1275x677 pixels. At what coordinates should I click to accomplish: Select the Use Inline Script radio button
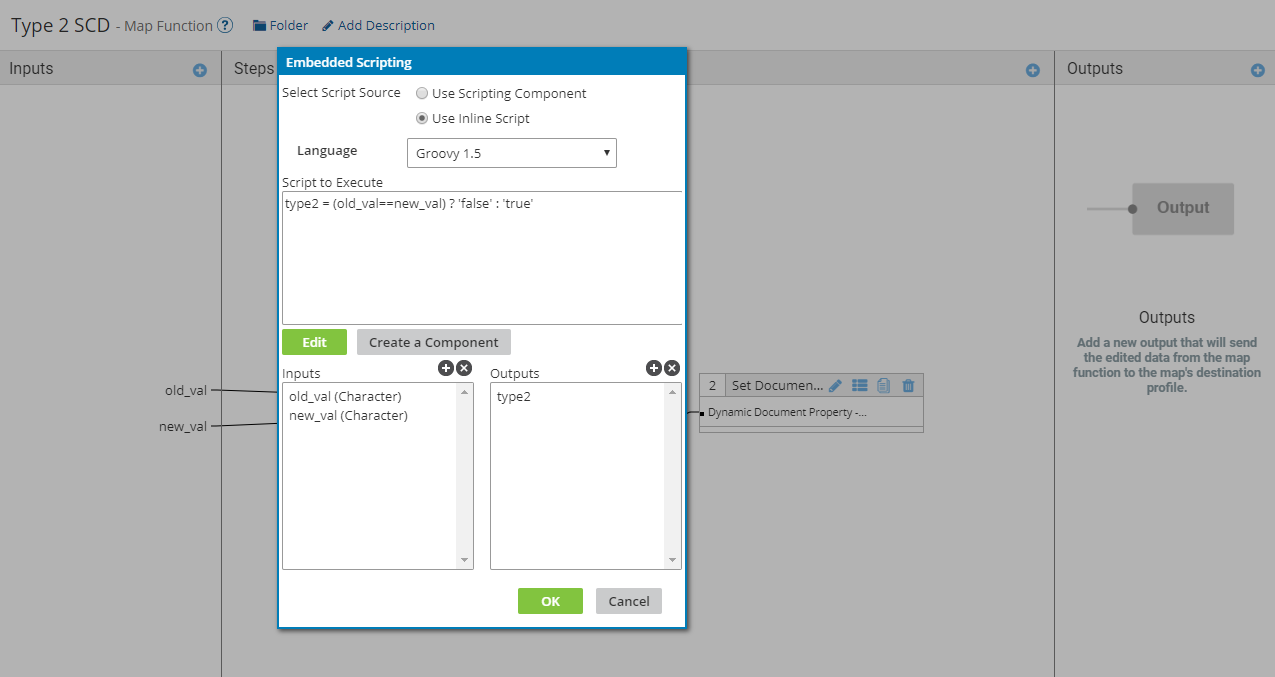click(x=422, y=119)
